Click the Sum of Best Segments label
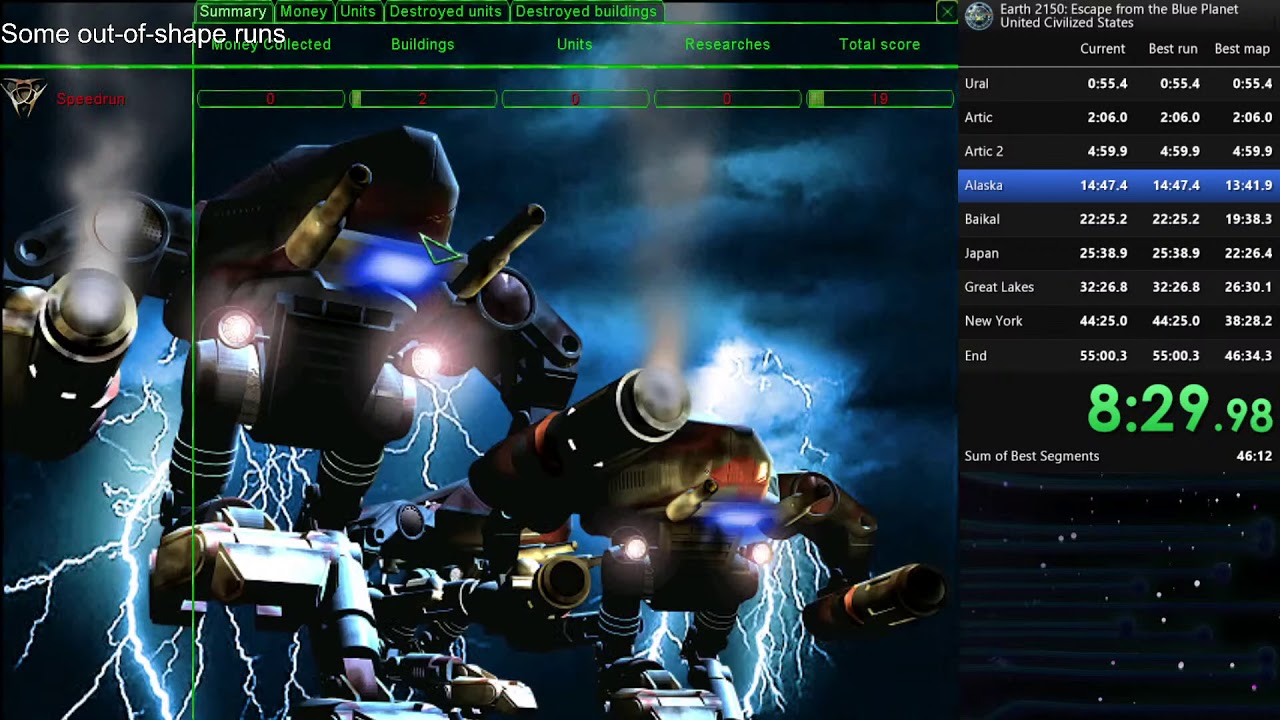 click(x=1031, y=456)
